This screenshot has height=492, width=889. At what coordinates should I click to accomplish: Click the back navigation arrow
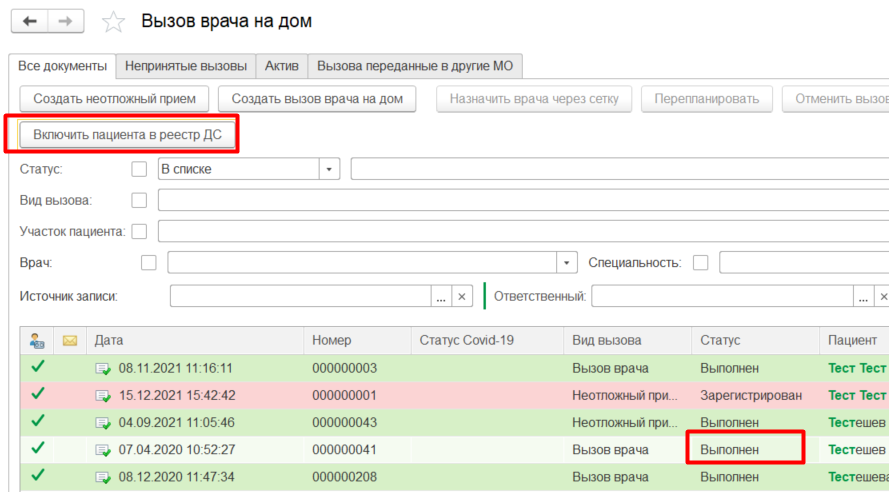(x=29, y=21)
